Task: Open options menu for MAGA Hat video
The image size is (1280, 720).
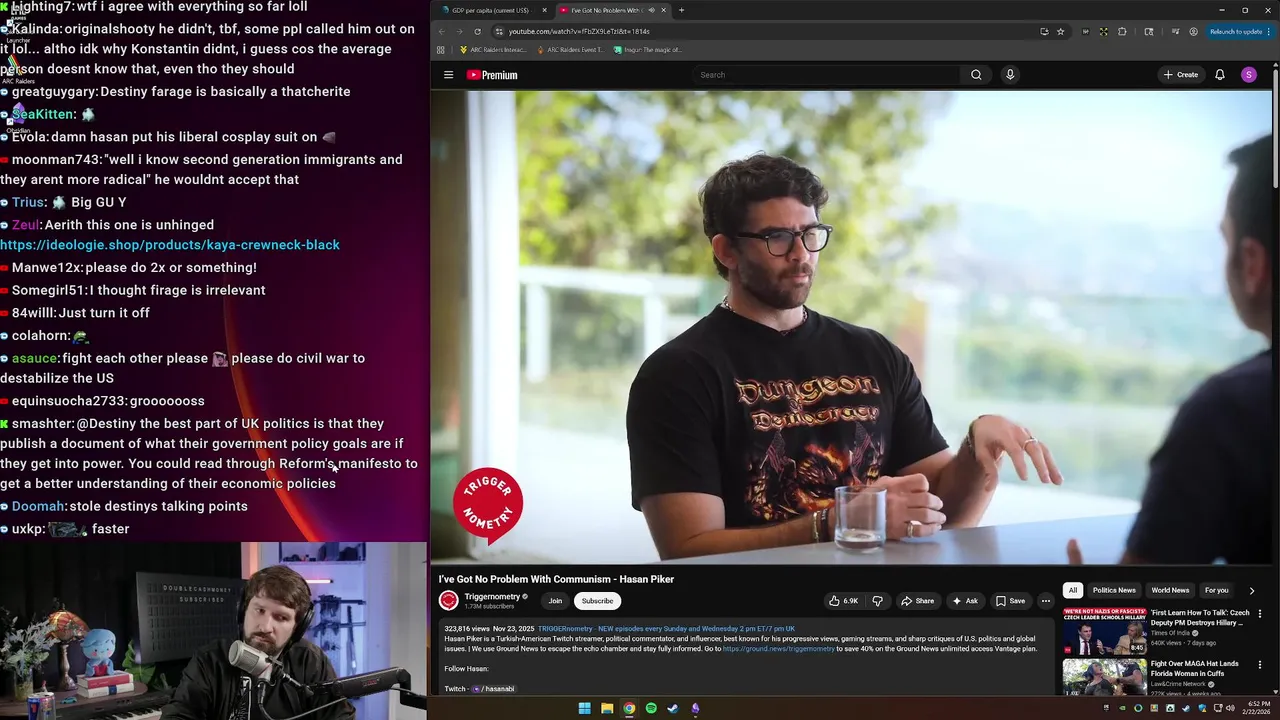Action: point(1259,664)
